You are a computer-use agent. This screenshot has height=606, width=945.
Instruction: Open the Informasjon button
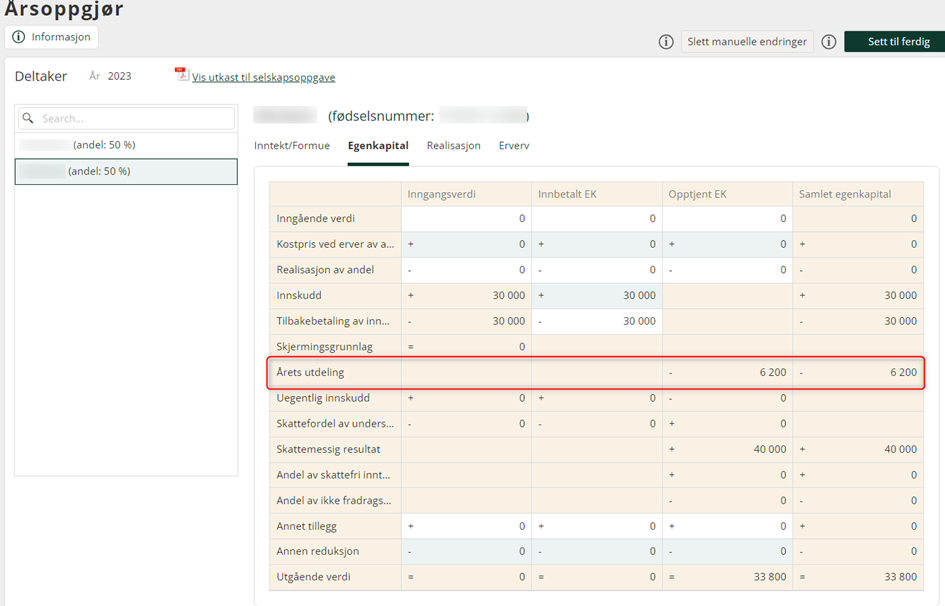click(x=51, y=37)
